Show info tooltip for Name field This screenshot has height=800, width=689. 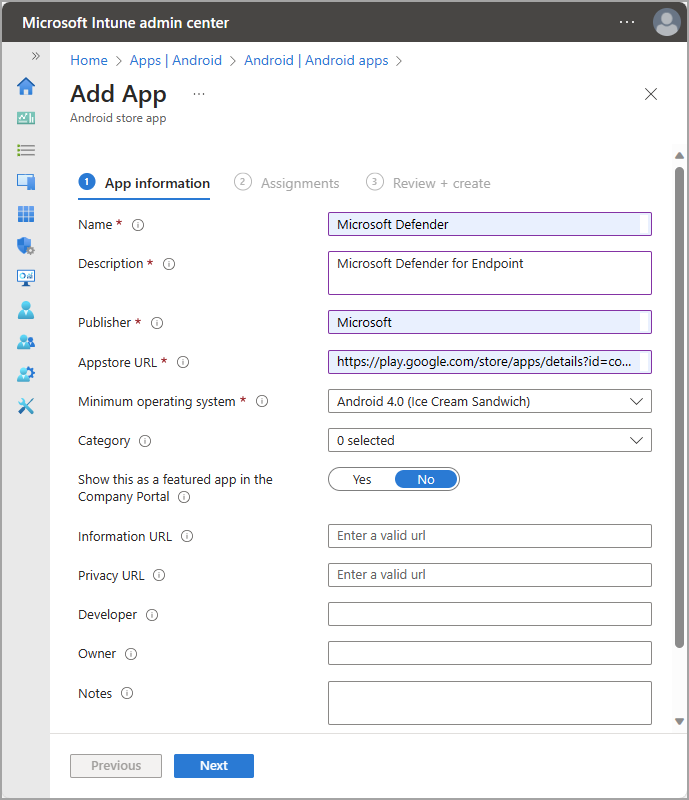pyautogui.click(x=138, y=225)
